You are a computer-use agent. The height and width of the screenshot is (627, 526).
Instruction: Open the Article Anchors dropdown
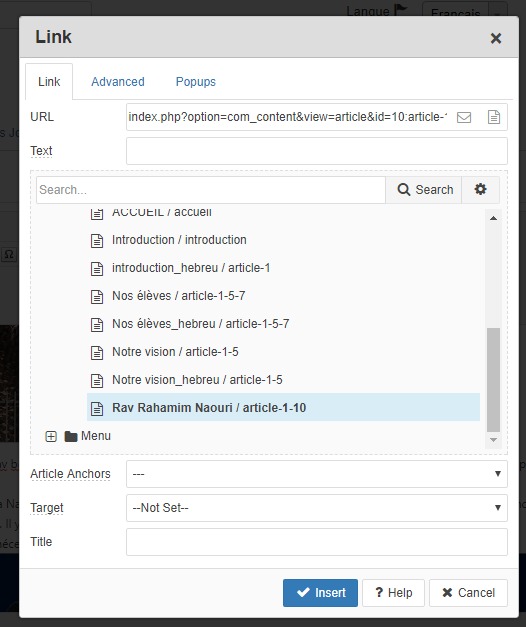tap(317, 474)
